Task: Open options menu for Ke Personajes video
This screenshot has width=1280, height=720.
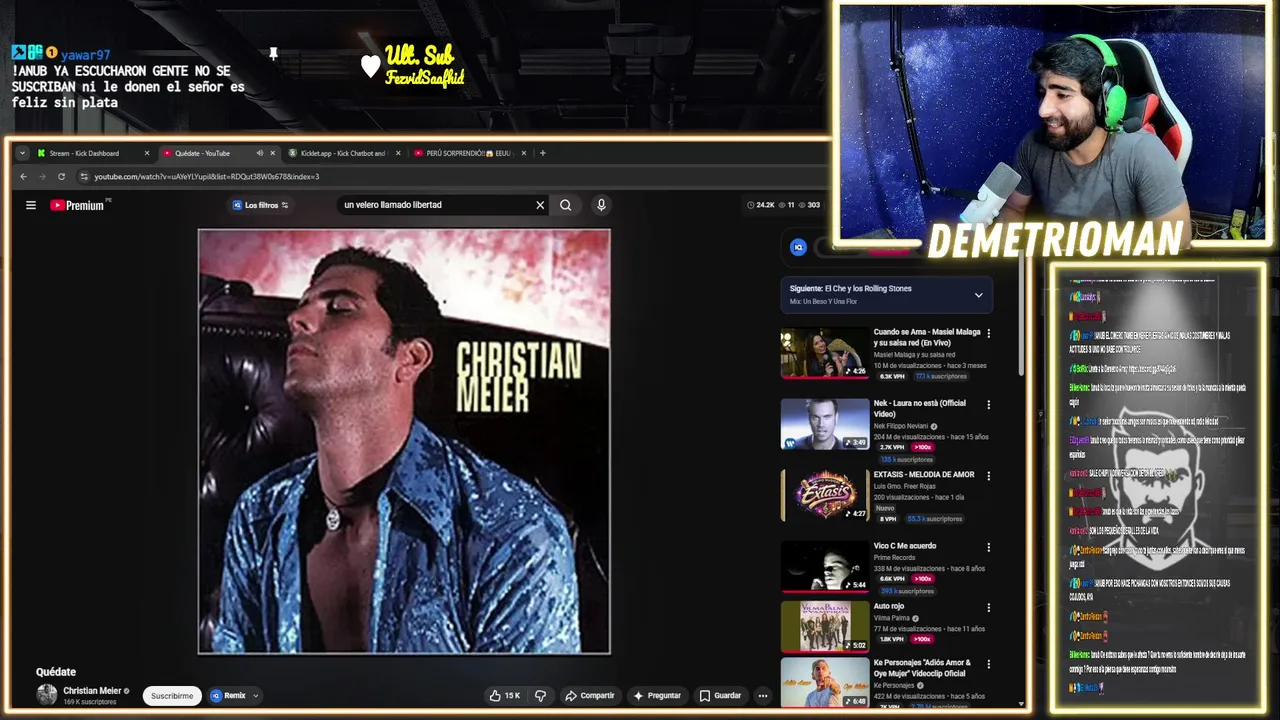Action: click(x=989, y=664)
